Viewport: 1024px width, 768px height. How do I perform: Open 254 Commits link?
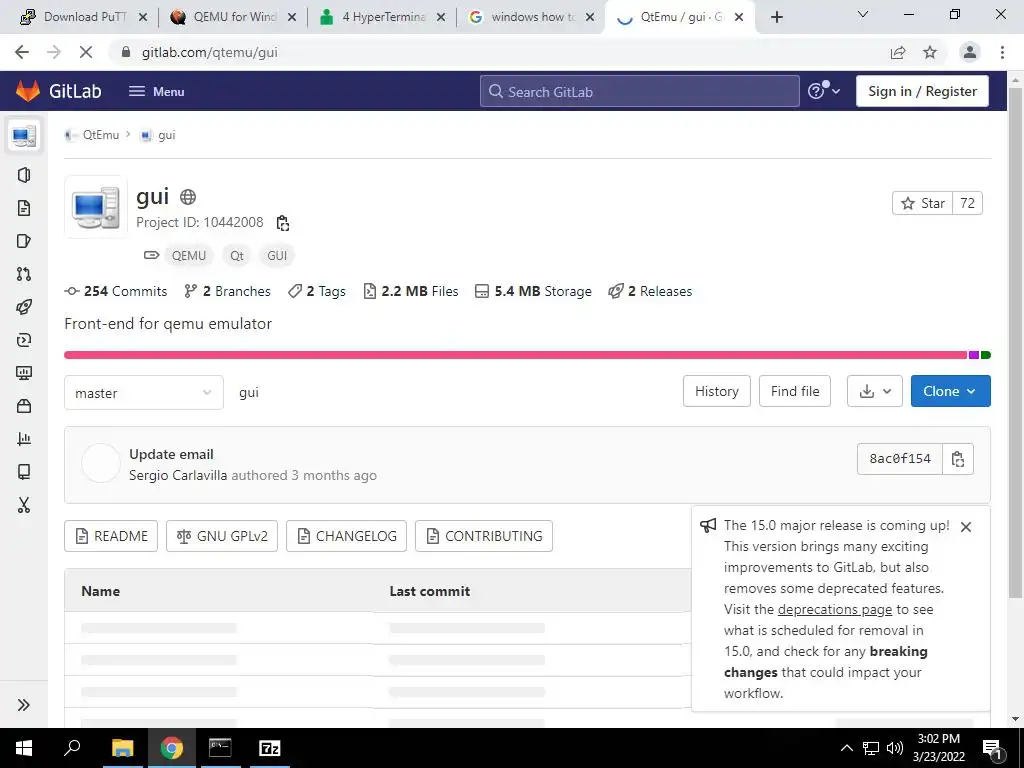(116, 291)
